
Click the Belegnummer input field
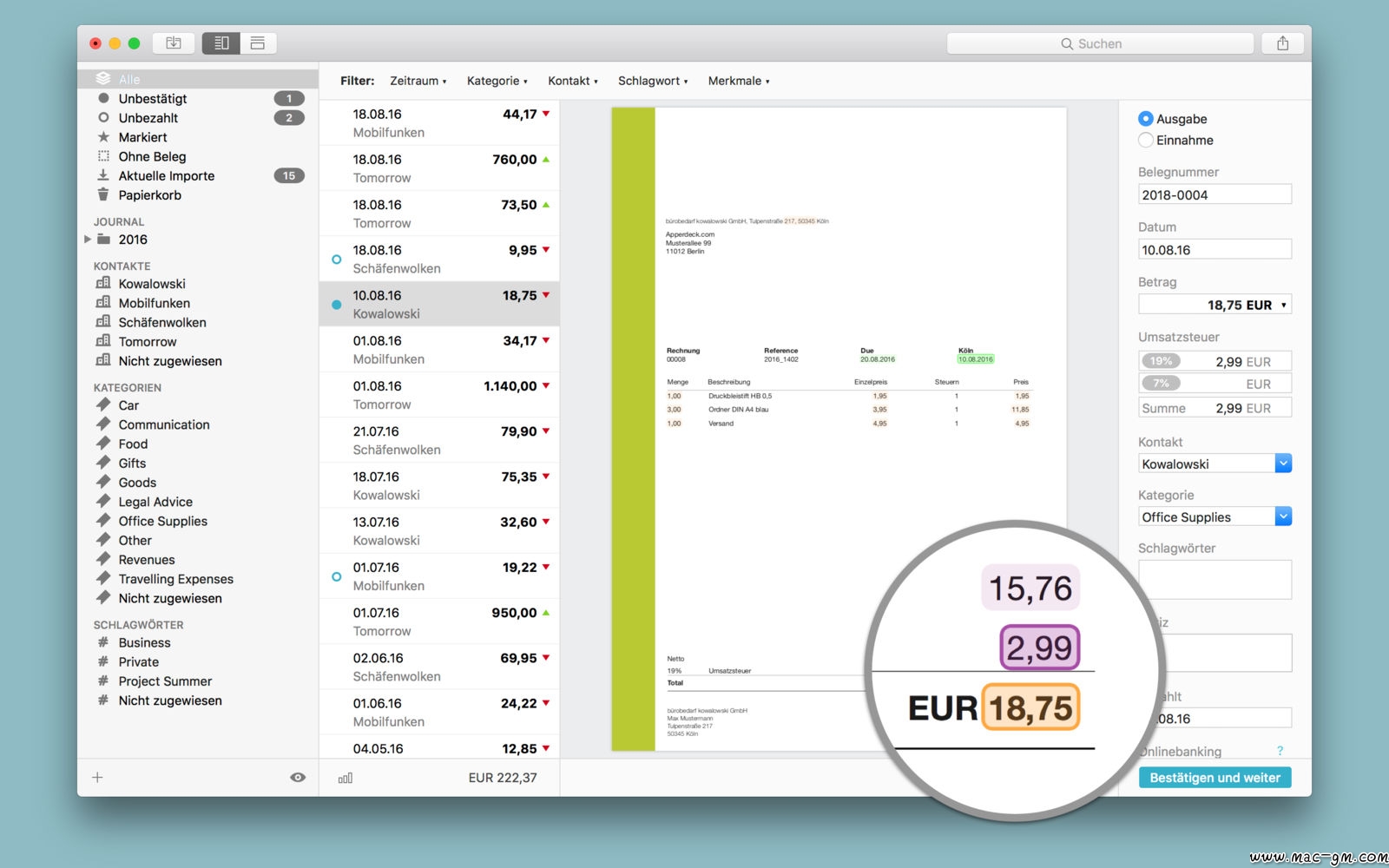[x=1215, y=194]
